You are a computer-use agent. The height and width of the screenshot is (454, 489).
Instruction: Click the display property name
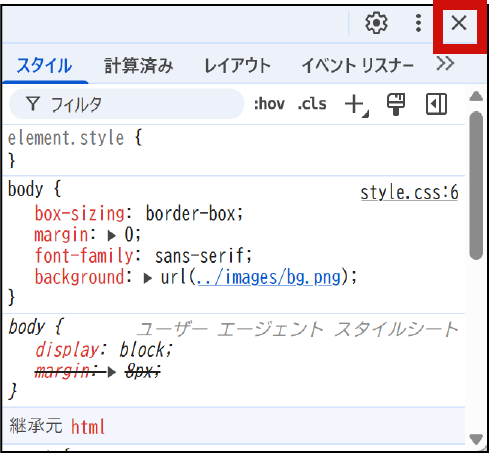pos(67,350)
